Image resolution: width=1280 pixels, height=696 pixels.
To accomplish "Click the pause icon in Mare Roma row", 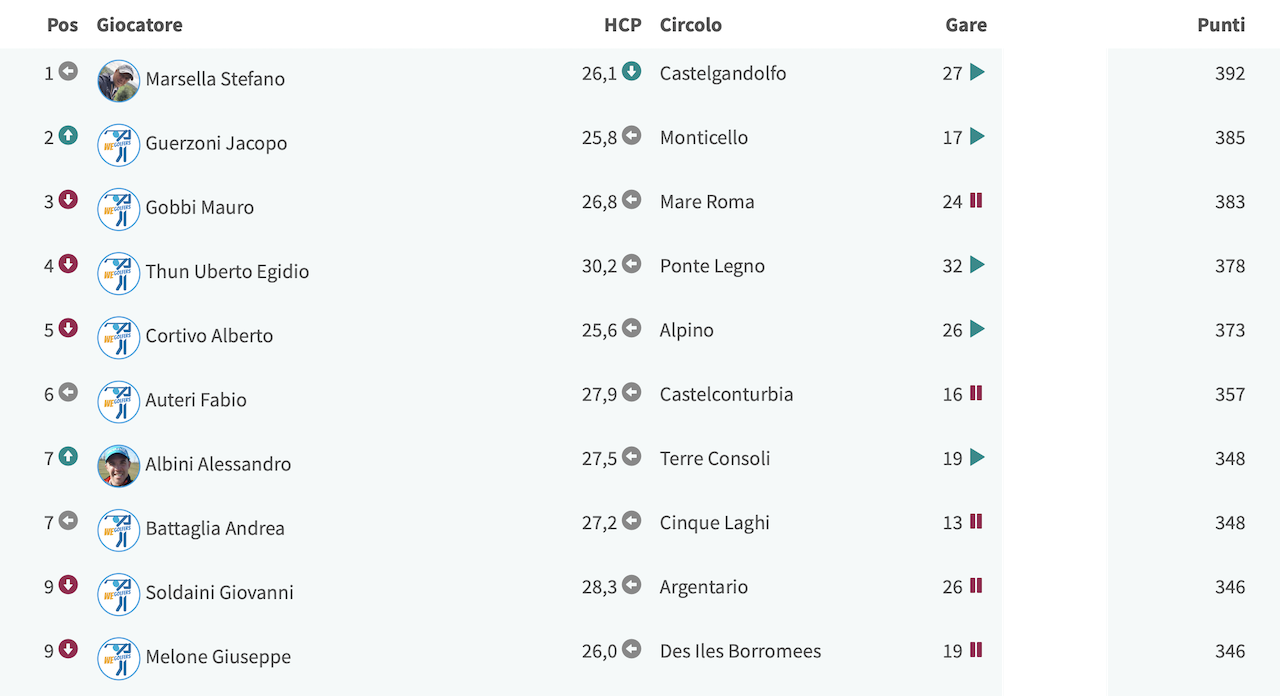I will click(976, 200).
